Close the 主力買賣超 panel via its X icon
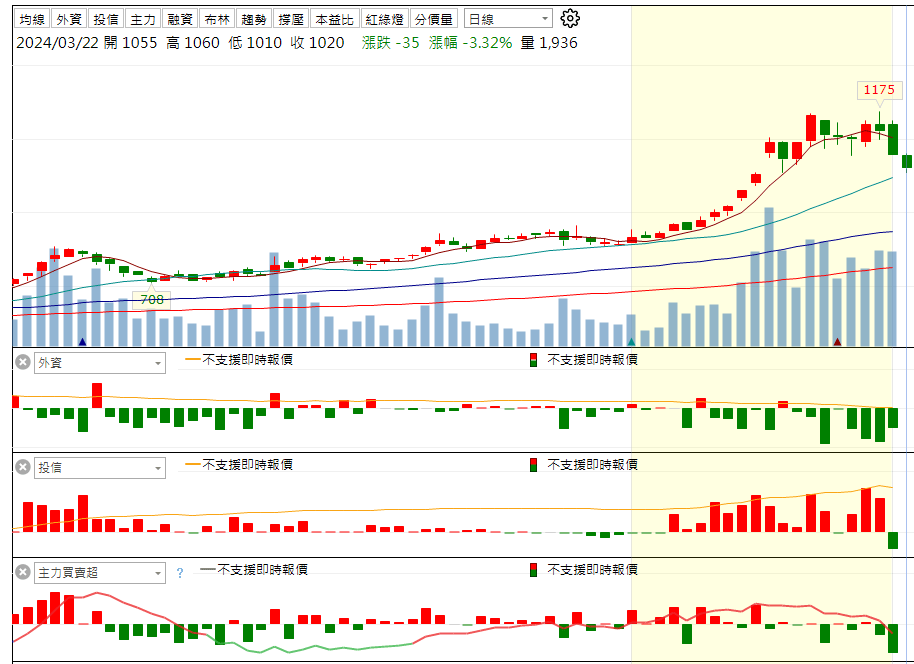Image resolution: width=914 pixels, height=664 pixels. 22,572
